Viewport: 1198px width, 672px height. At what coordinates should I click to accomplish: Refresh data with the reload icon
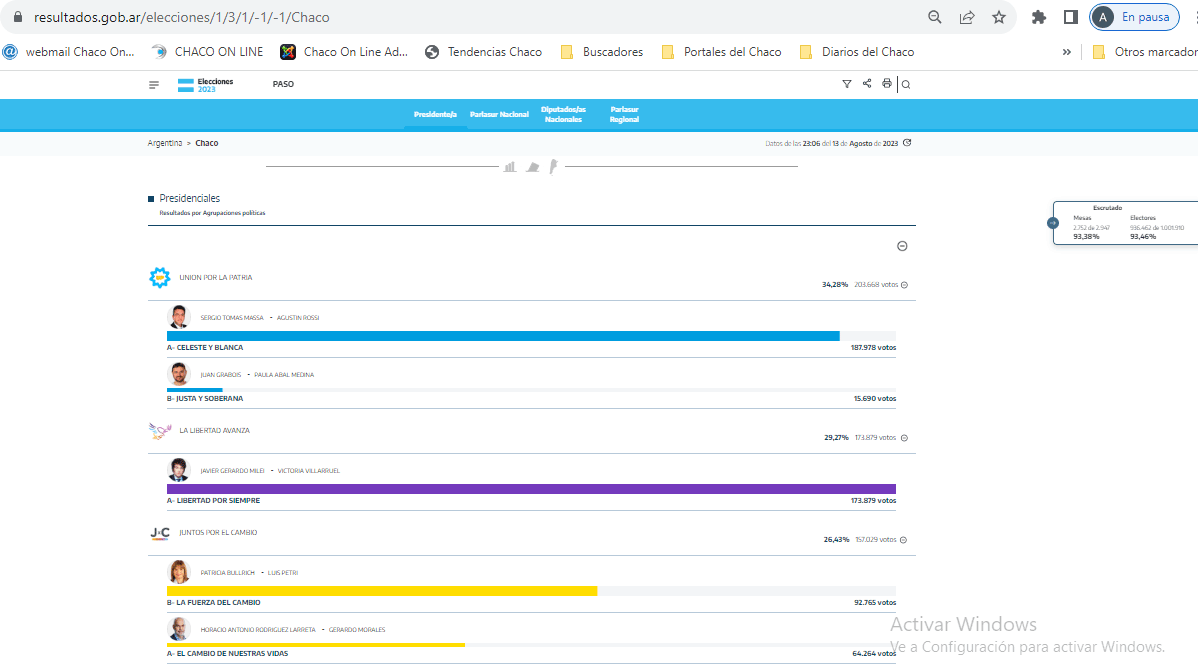(907, 143)
